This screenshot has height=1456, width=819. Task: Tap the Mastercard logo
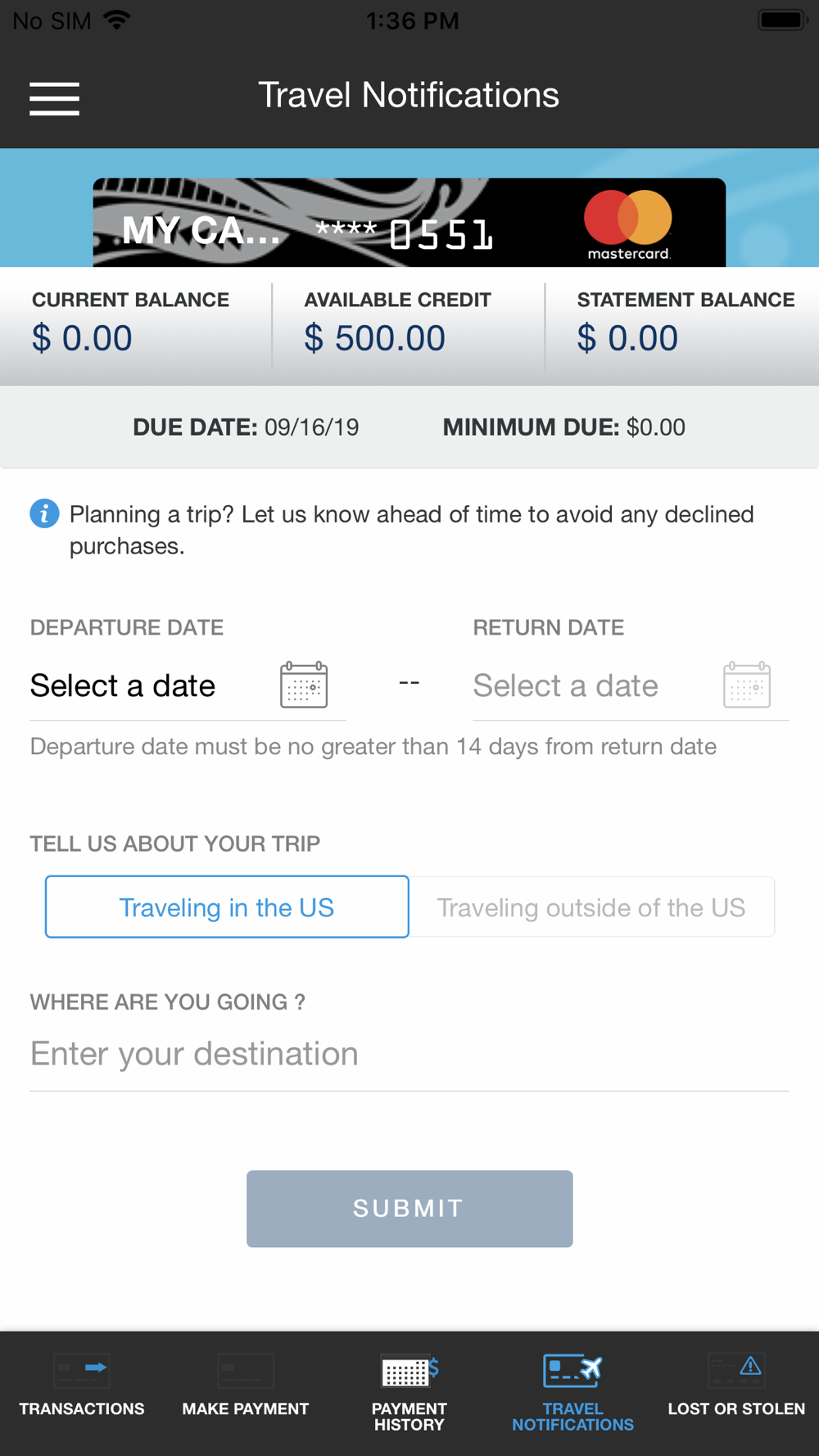pyautogui.click(x=628, y=224)
